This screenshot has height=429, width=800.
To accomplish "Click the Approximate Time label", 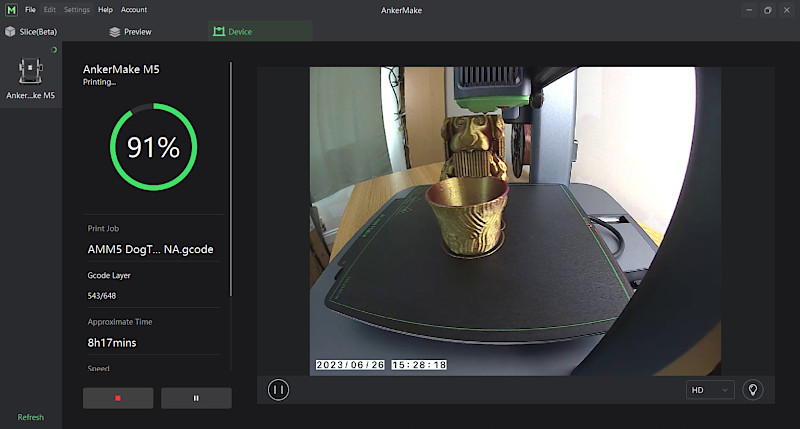I will 120,322.
